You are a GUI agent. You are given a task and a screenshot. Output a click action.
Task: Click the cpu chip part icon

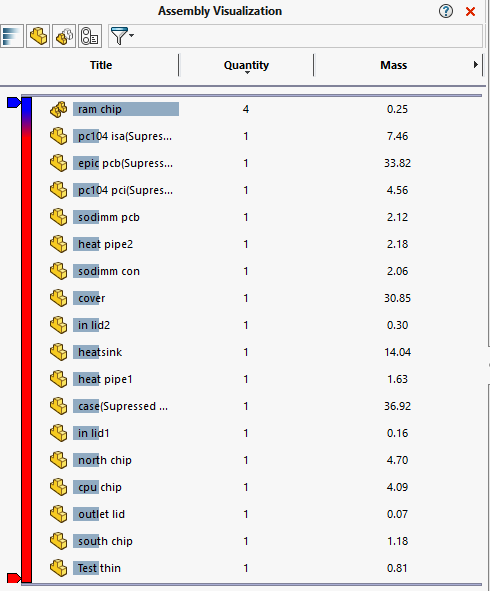point(58,487)
